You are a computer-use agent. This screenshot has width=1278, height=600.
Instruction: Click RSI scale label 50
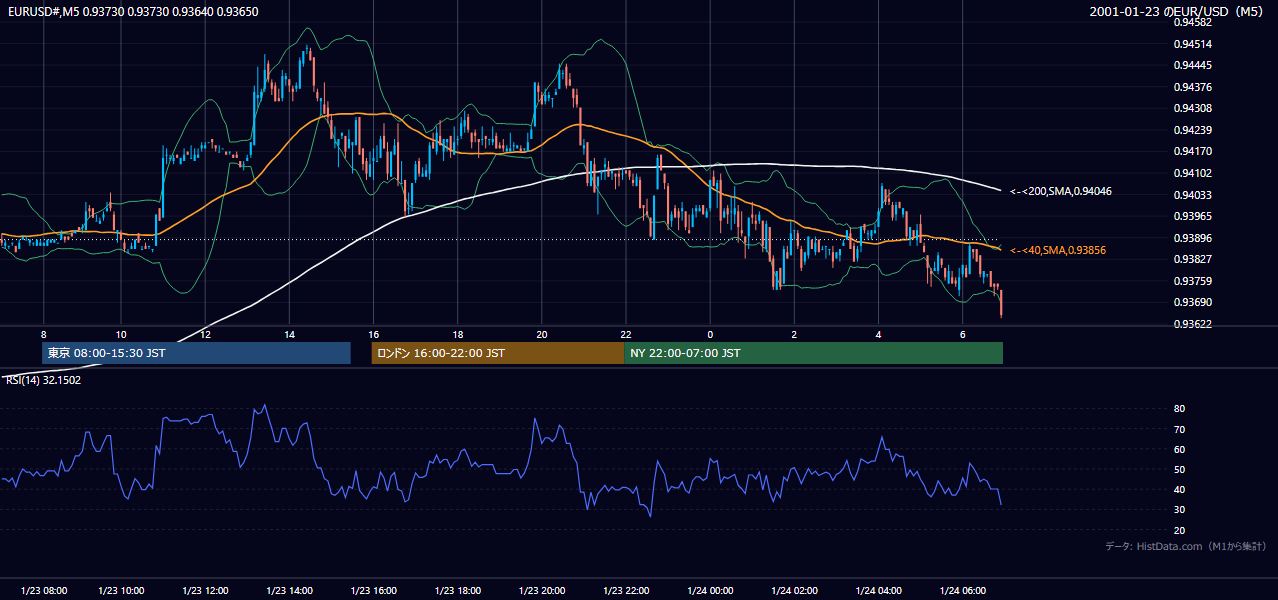pos(1180,469)
